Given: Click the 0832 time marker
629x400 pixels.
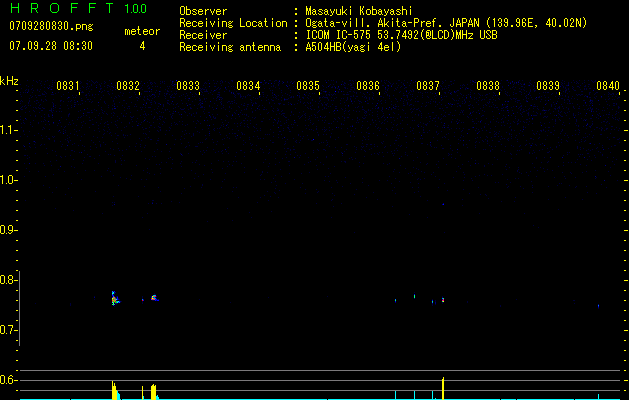Looking at the screenshot, I should point(128,86).
